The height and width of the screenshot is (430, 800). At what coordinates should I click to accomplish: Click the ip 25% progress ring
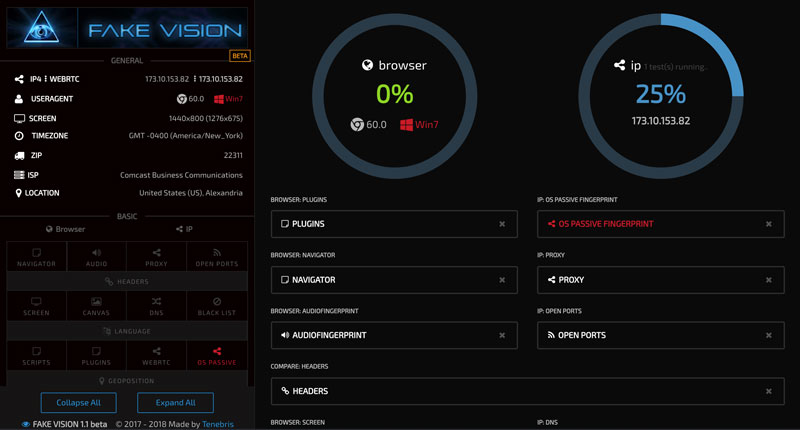661,95
